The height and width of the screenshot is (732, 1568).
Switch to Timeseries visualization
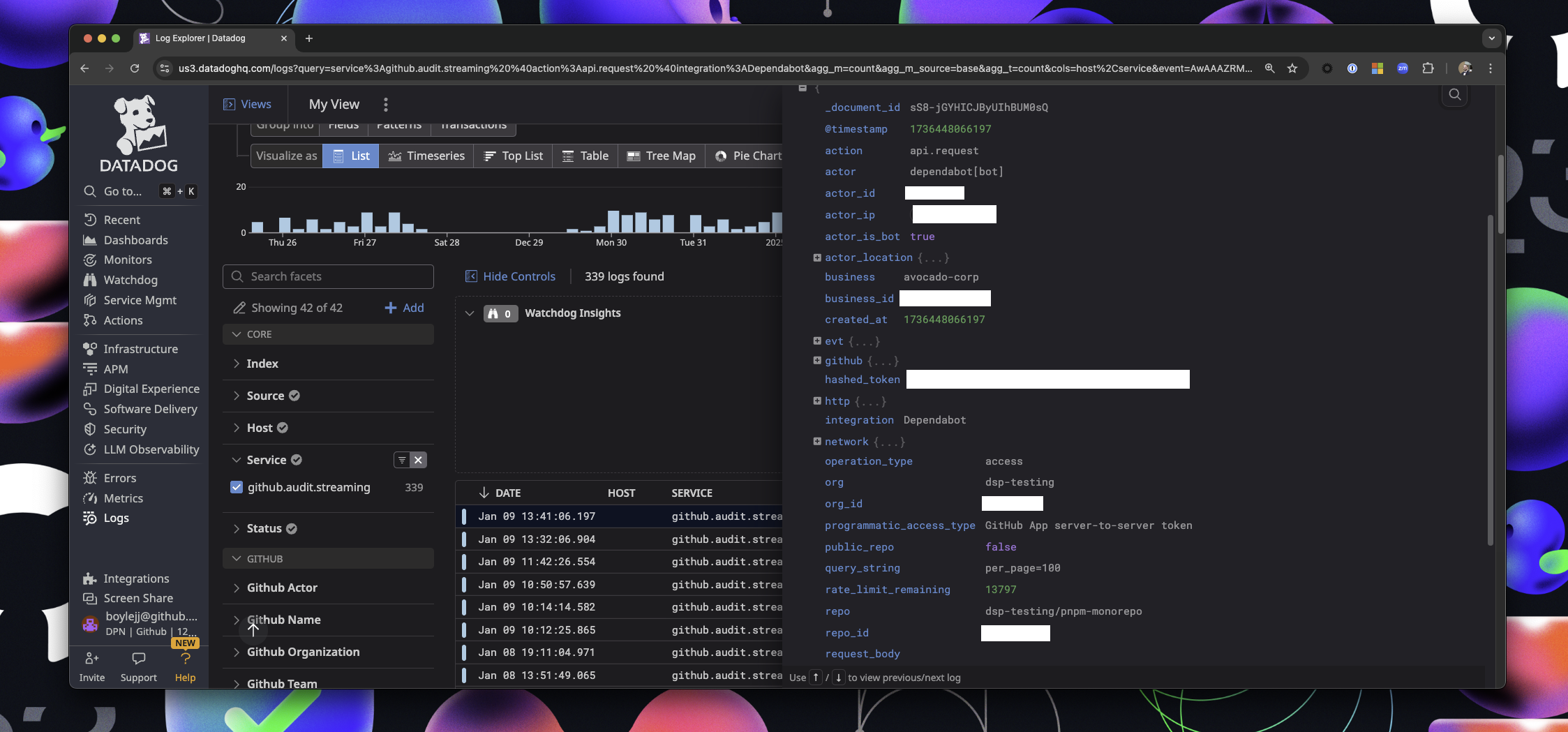(x=426, y=156)
